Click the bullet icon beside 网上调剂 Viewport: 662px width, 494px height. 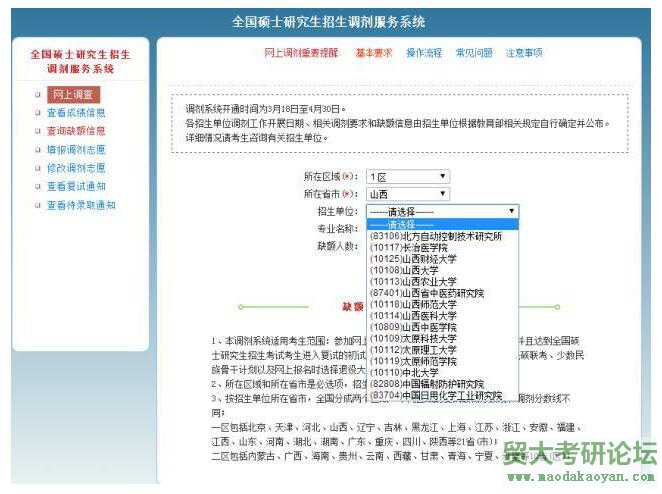coord(38,95)
